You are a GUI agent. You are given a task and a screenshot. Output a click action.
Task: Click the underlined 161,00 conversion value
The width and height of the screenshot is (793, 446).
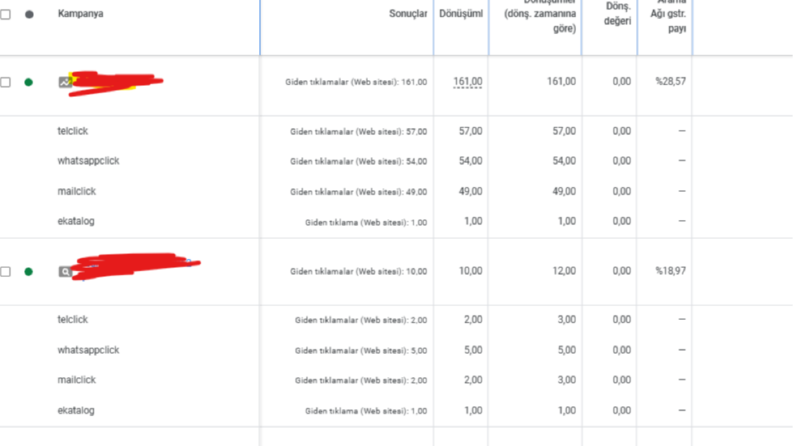pyautogui.click(x=468, y=81)
